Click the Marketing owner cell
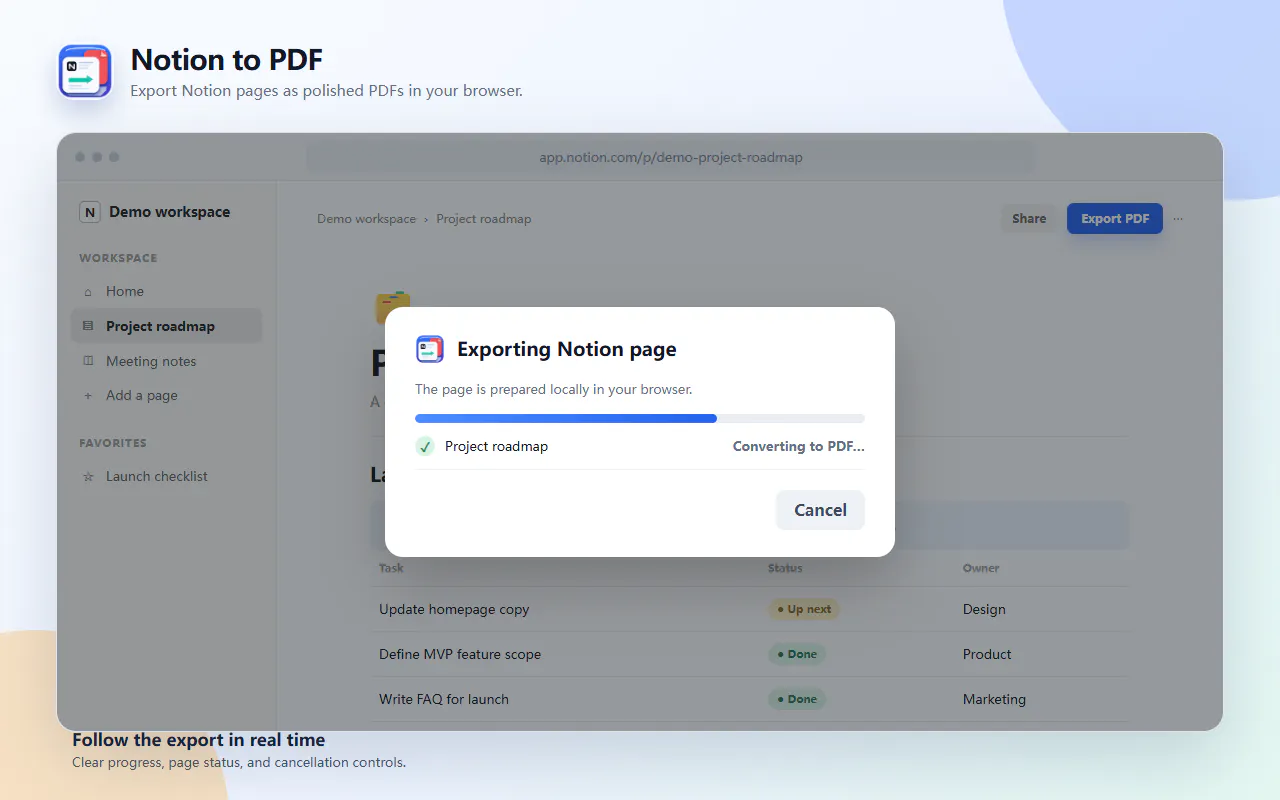Image resolution: width=1280 pixels, height=800 pixels. tap(994, 699)
